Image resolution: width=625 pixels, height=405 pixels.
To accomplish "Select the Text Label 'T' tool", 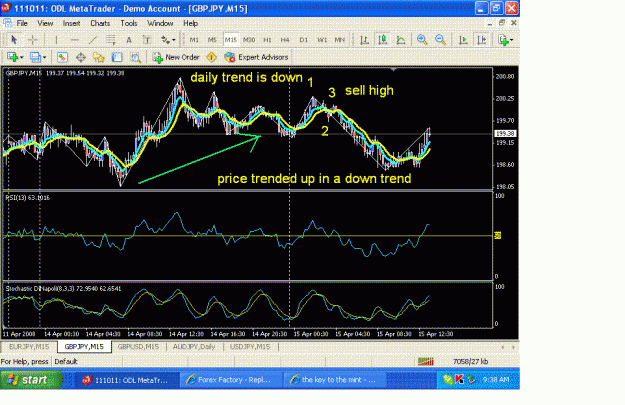I will [147, 40].
